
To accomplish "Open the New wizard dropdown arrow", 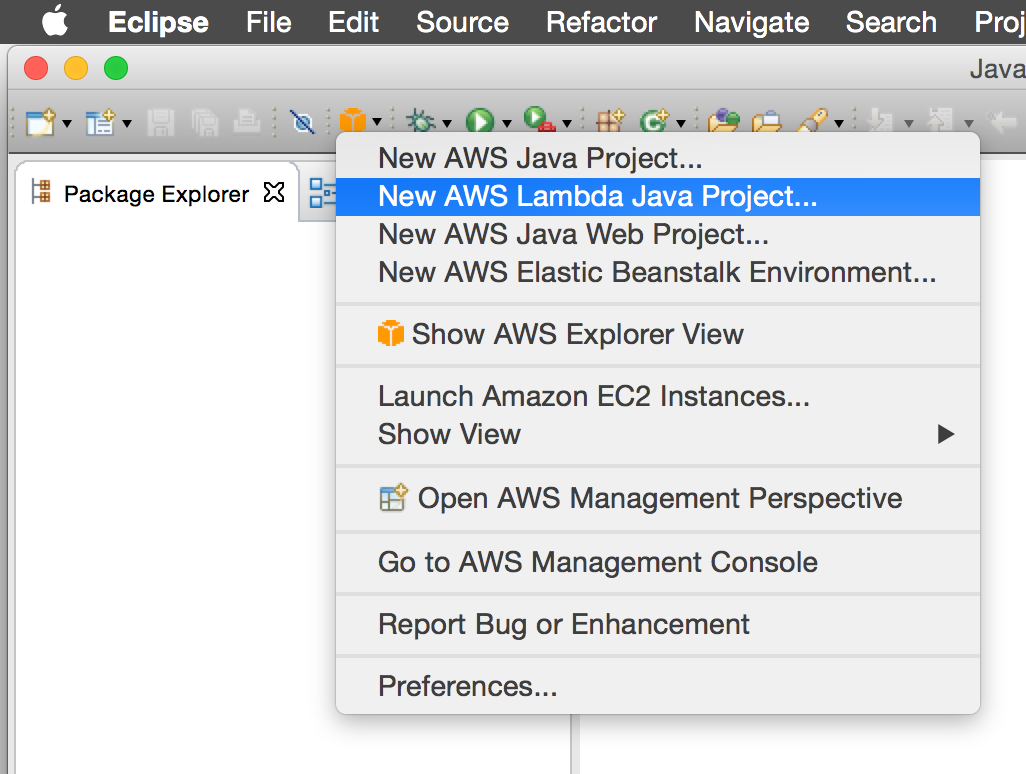I will [x=67, y=124].
